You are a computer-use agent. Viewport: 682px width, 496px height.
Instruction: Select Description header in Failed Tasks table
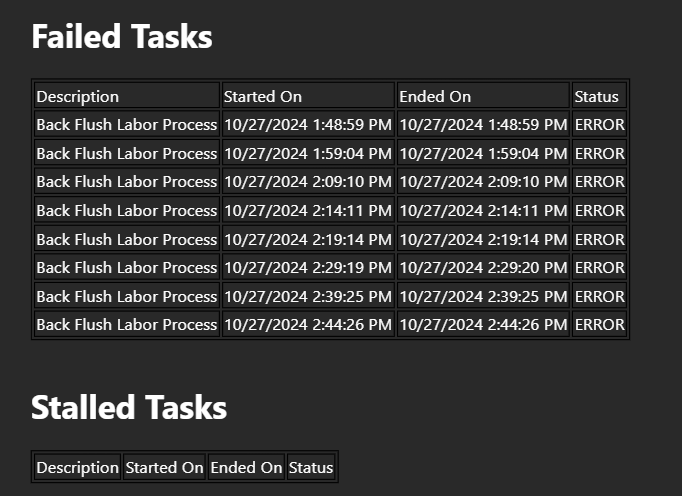127,96
